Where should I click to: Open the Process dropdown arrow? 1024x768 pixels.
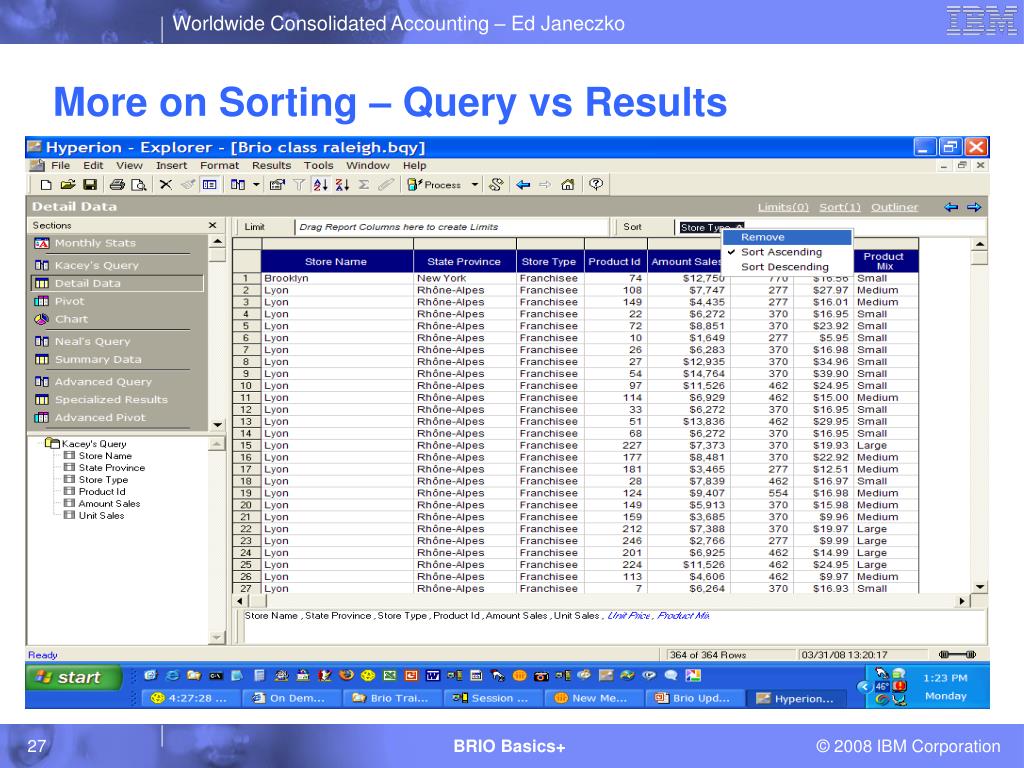tap(475, 185)
